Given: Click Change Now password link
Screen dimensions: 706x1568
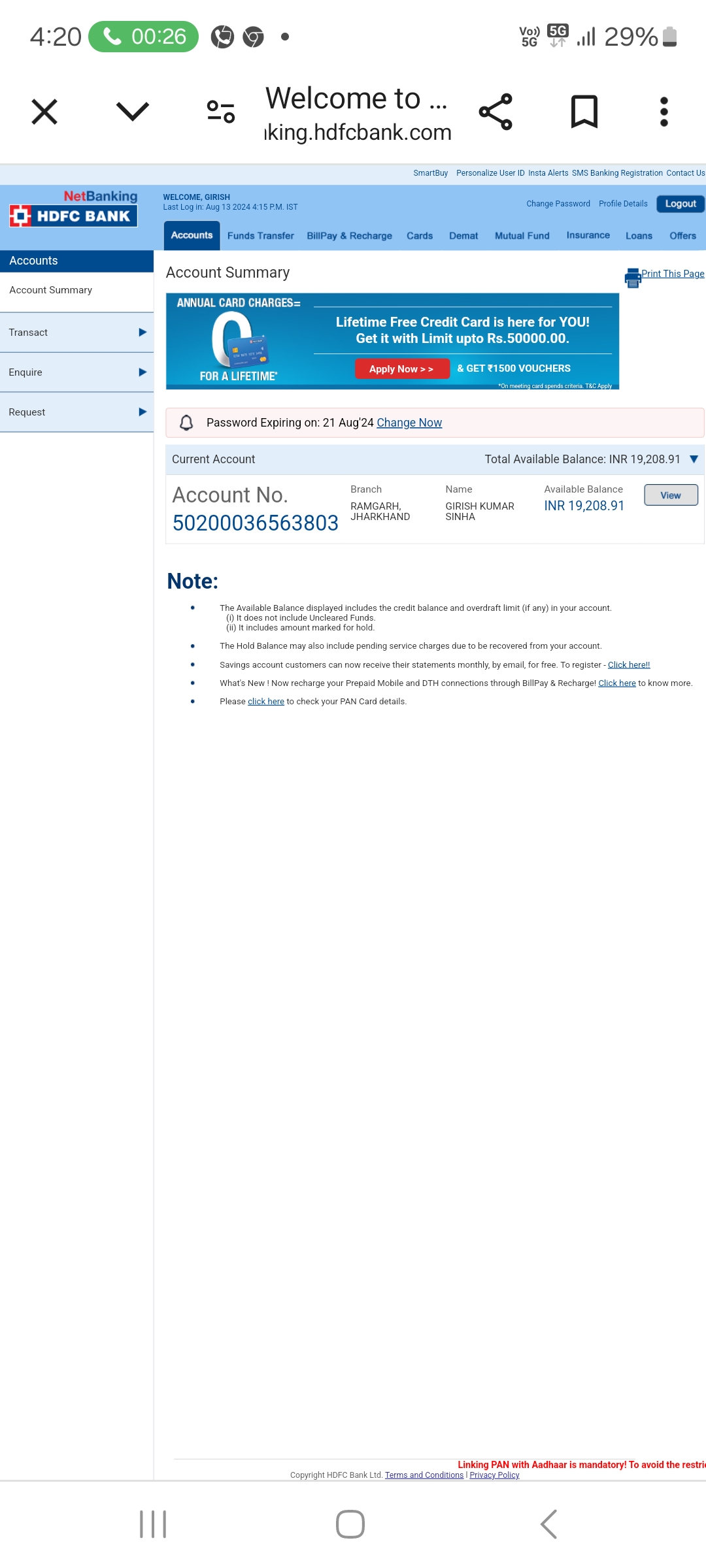Looking at the screenshot, I should pyautogui.click(x=409, y=423).
